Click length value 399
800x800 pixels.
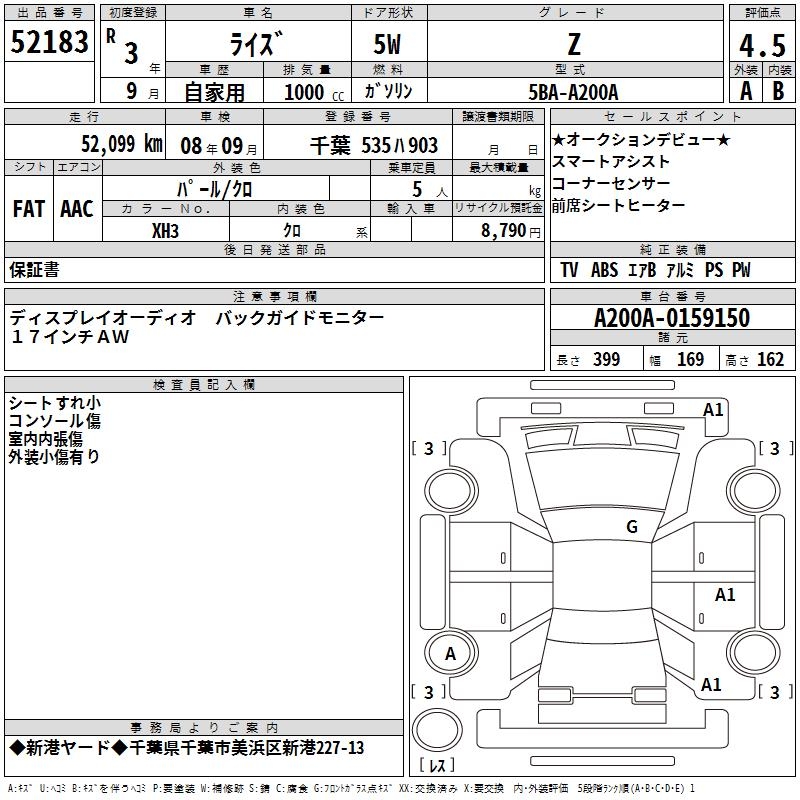(x=607, y=359)
